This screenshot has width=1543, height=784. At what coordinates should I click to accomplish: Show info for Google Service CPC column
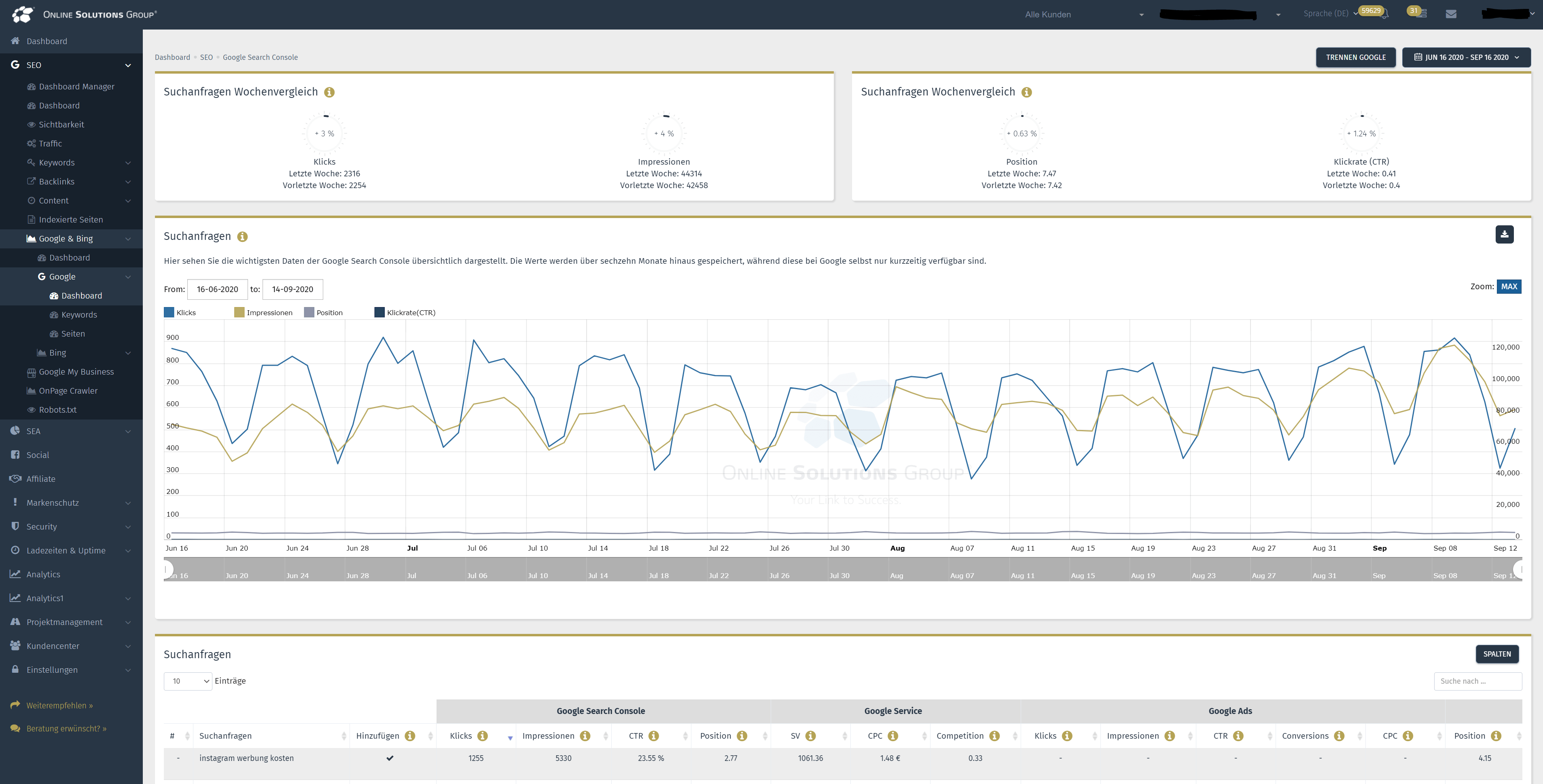coord(893,735)
